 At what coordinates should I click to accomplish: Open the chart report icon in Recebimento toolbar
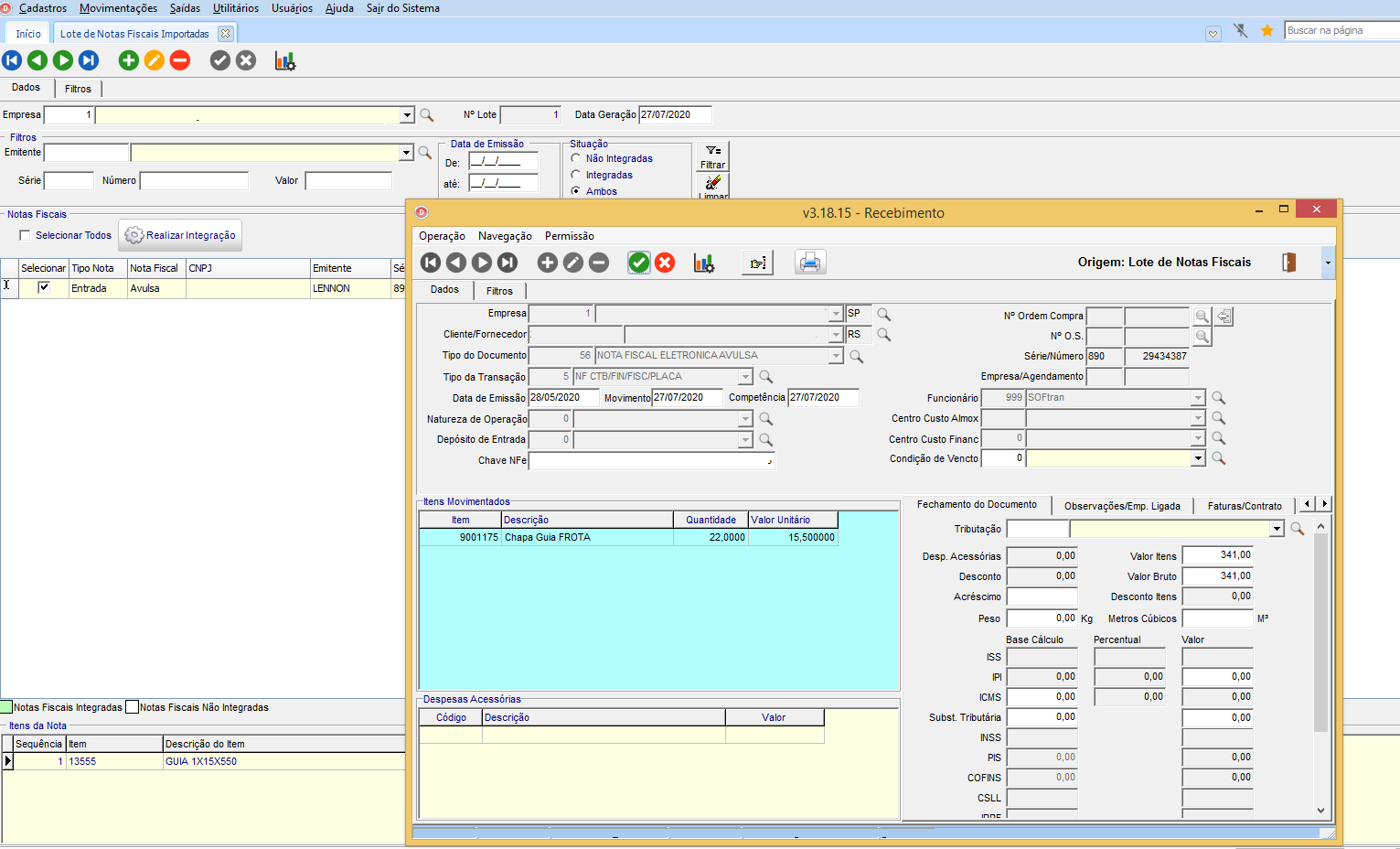pos(703,263)
